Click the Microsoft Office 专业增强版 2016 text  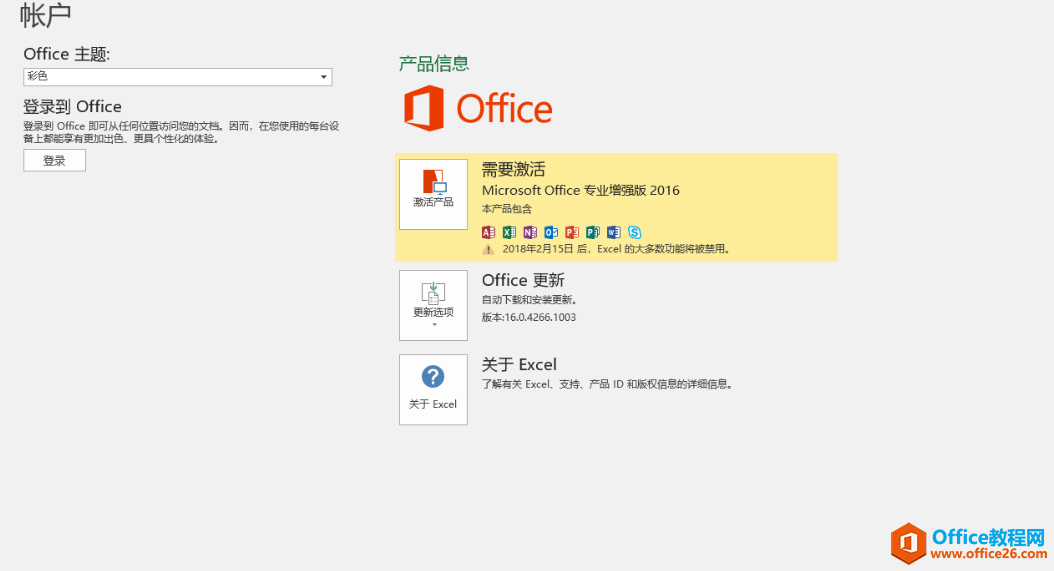581,190
